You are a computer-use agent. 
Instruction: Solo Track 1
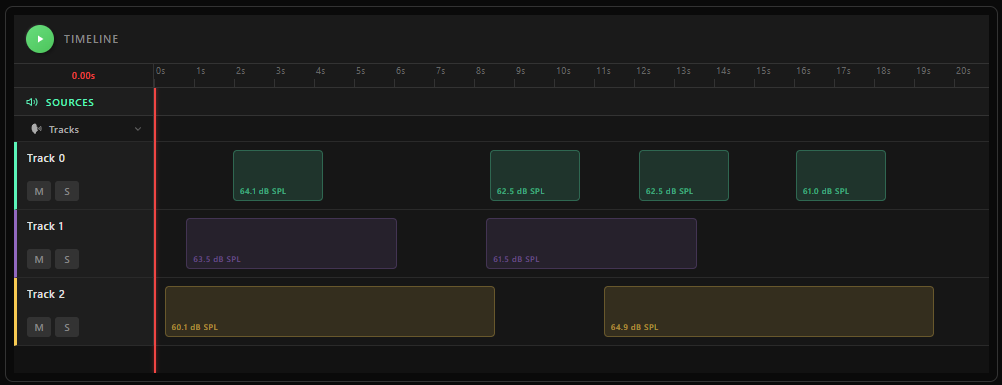67,259
